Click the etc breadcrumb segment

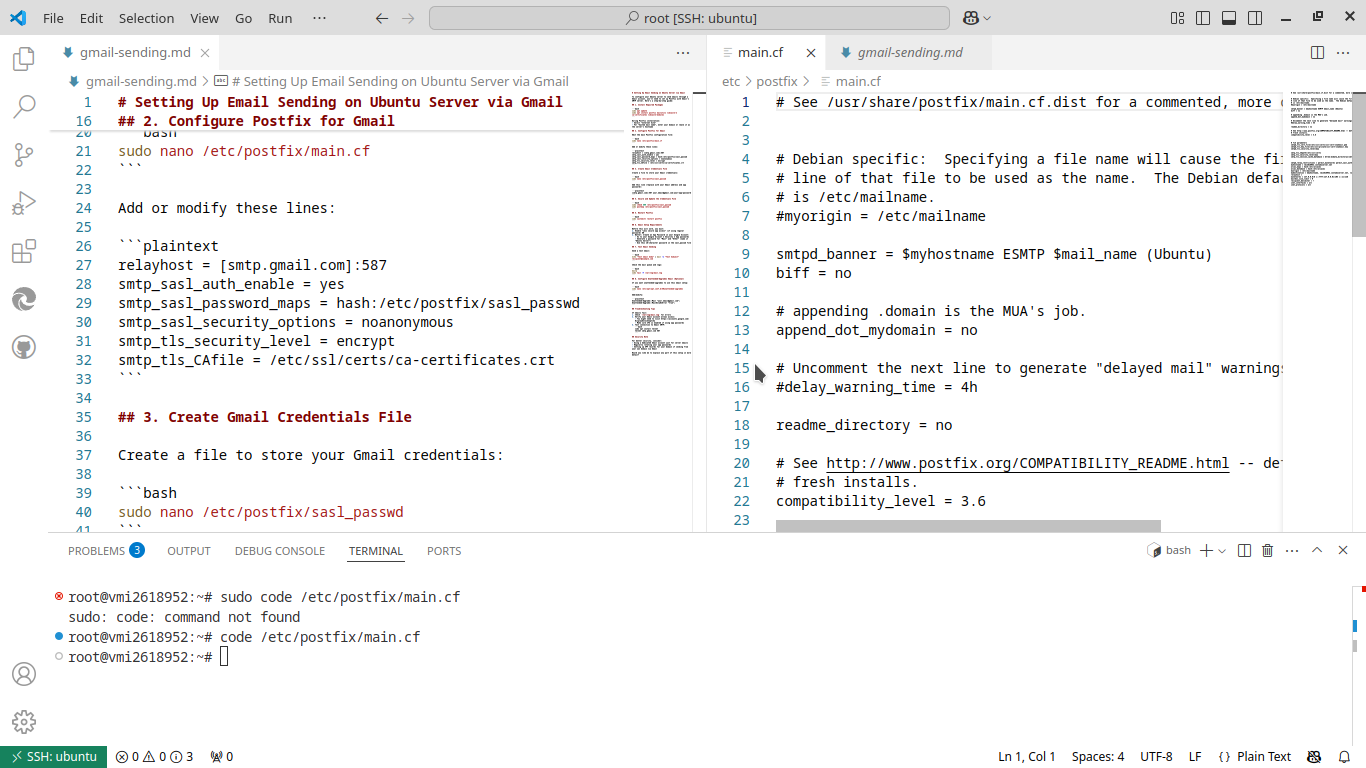click(731, 81)
